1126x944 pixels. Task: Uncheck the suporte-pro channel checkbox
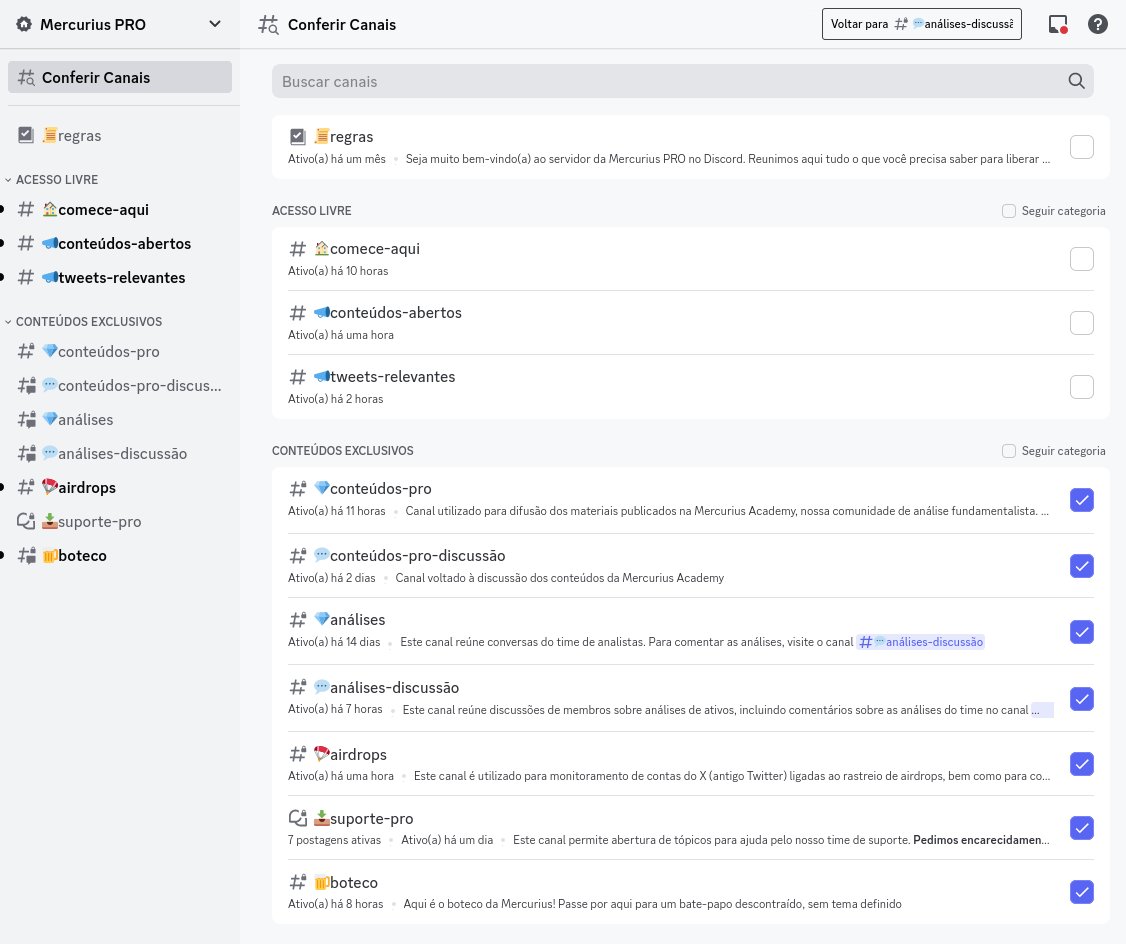(1081, 828)
